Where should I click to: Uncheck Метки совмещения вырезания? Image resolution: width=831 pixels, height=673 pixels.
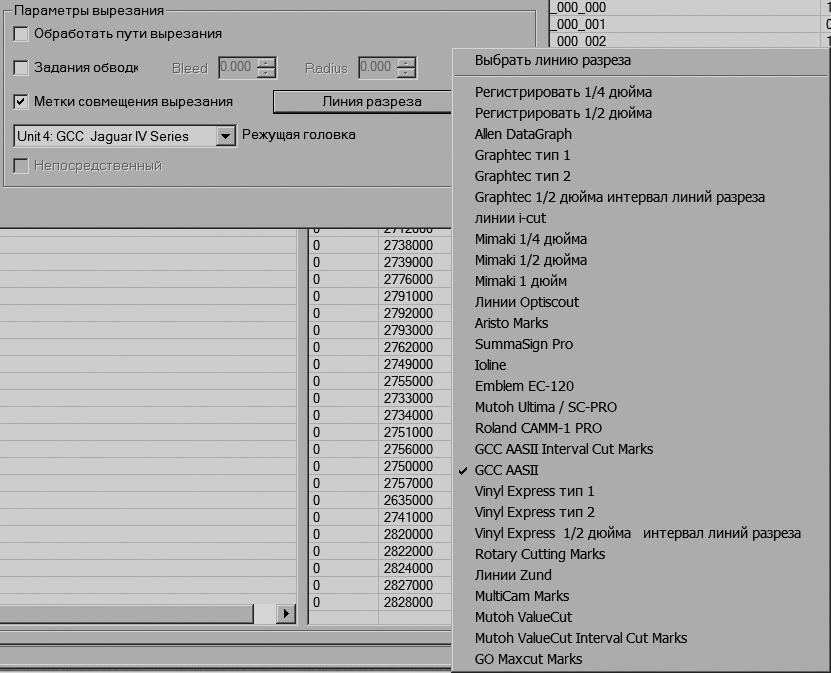coord(21,101)
